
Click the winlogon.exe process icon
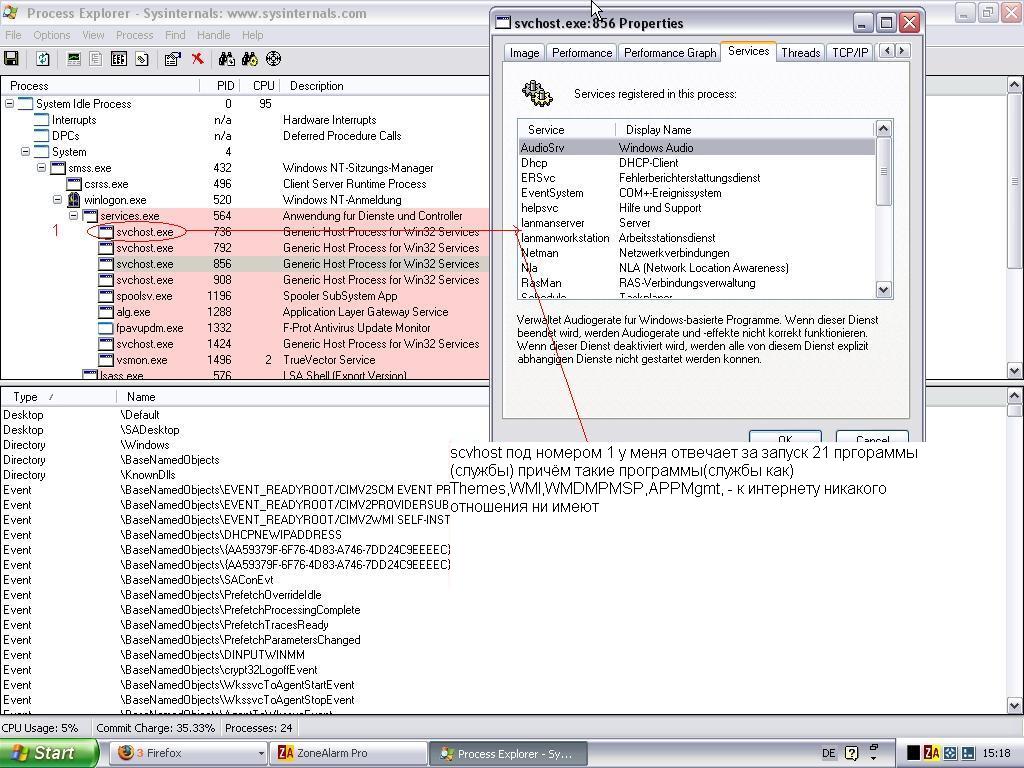click(74, 200)
